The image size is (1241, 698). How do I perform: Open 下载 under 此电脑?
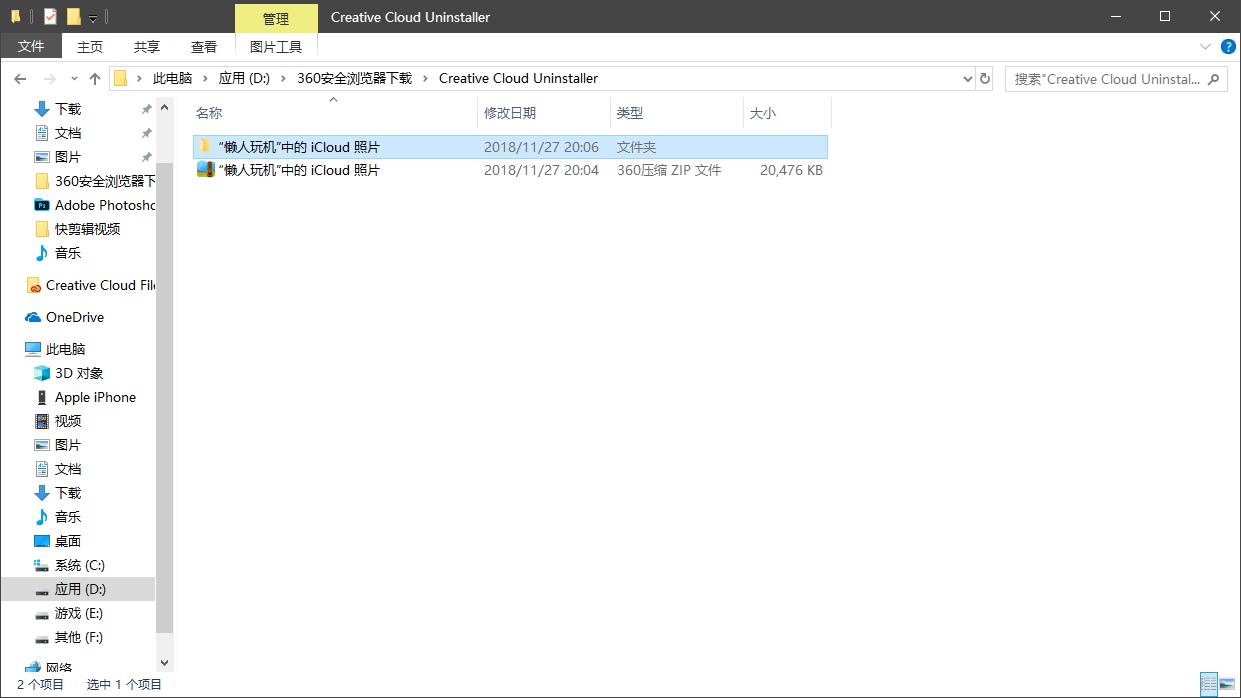68,493
